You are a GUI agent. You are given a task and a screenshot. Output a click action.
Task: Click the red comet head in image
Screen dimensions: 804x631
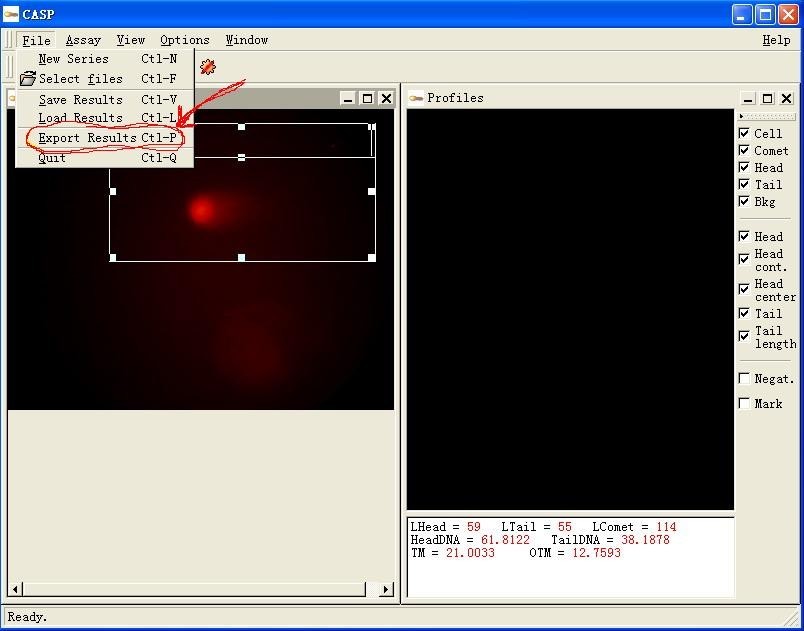[x=202, y=210]
